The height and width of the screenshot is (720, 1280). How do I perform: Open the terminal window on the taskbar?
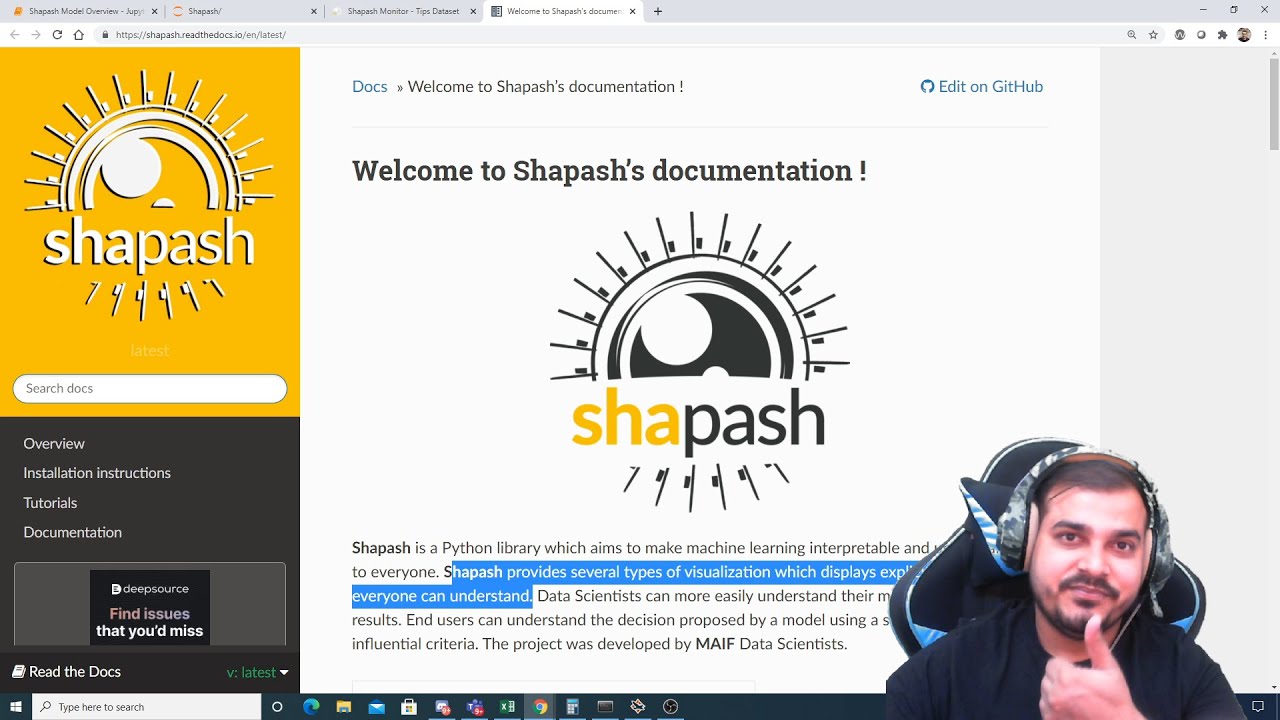(x=605, y=707)
